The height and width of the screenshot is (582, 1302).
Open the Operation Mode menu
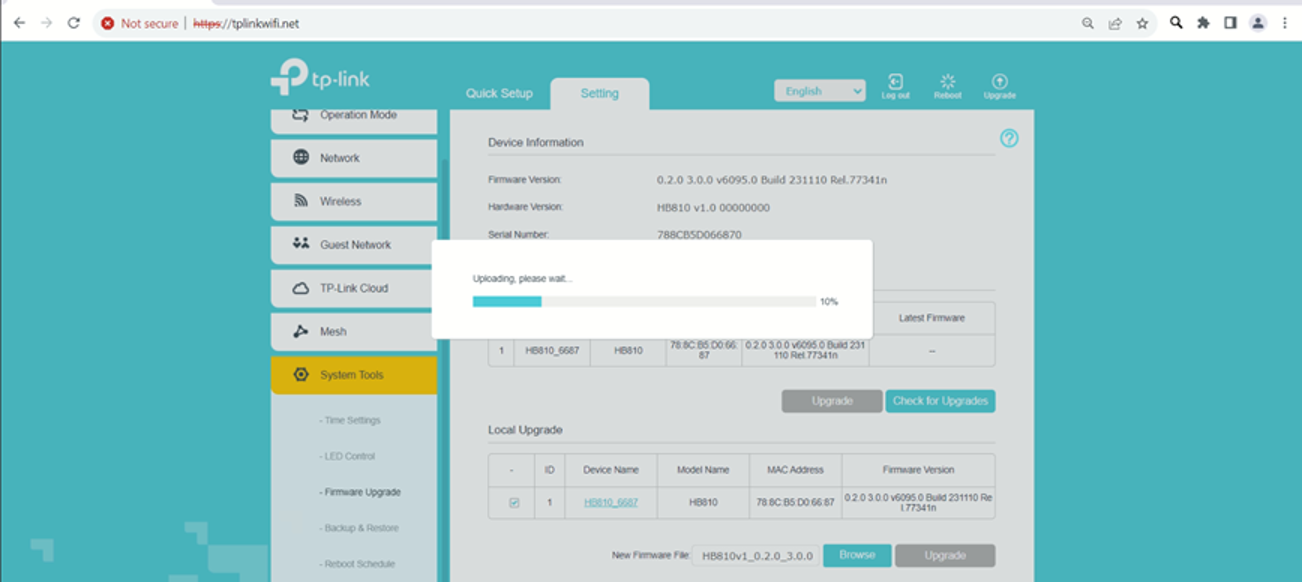354,119
